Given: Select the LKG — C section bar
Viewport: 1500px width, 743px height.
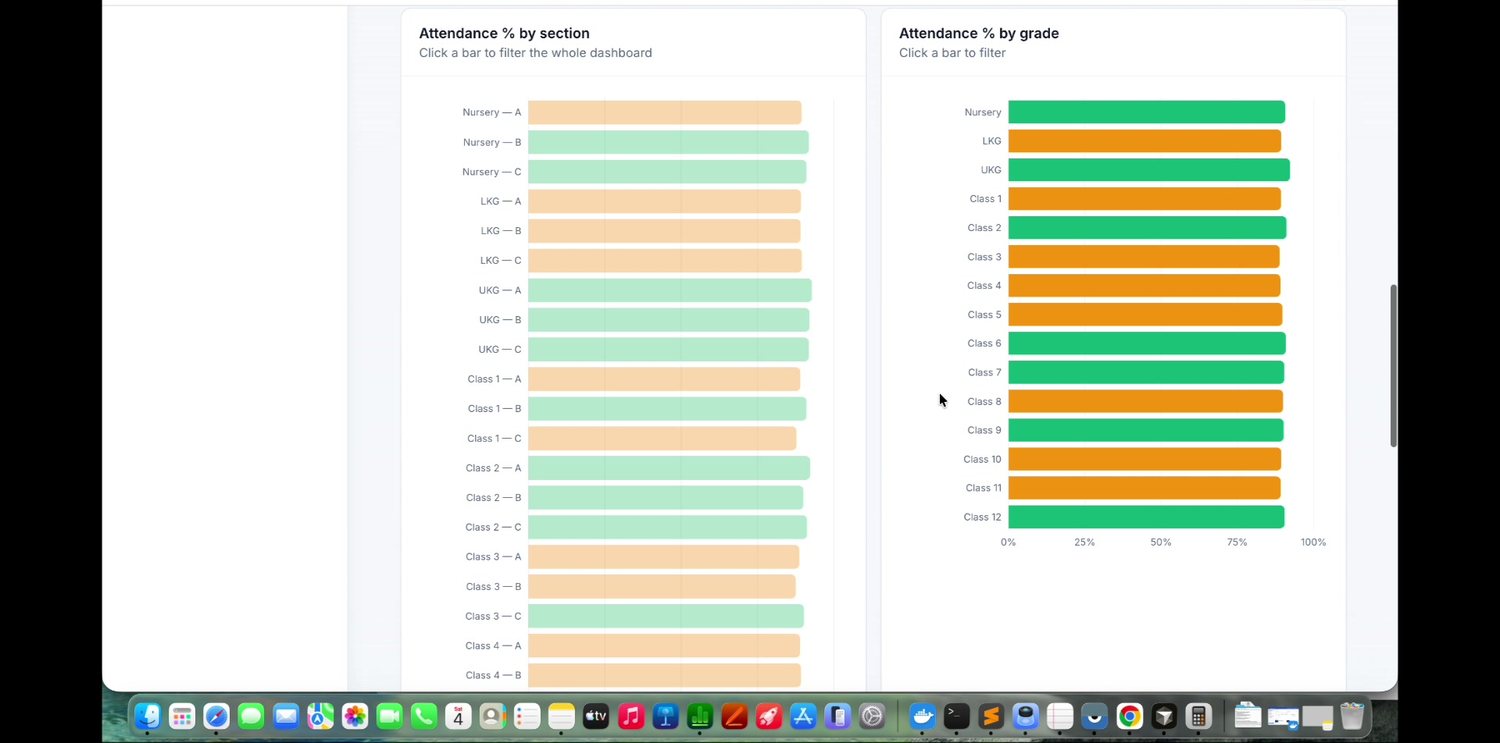Looking at the screenshot, I should [665, 260].
